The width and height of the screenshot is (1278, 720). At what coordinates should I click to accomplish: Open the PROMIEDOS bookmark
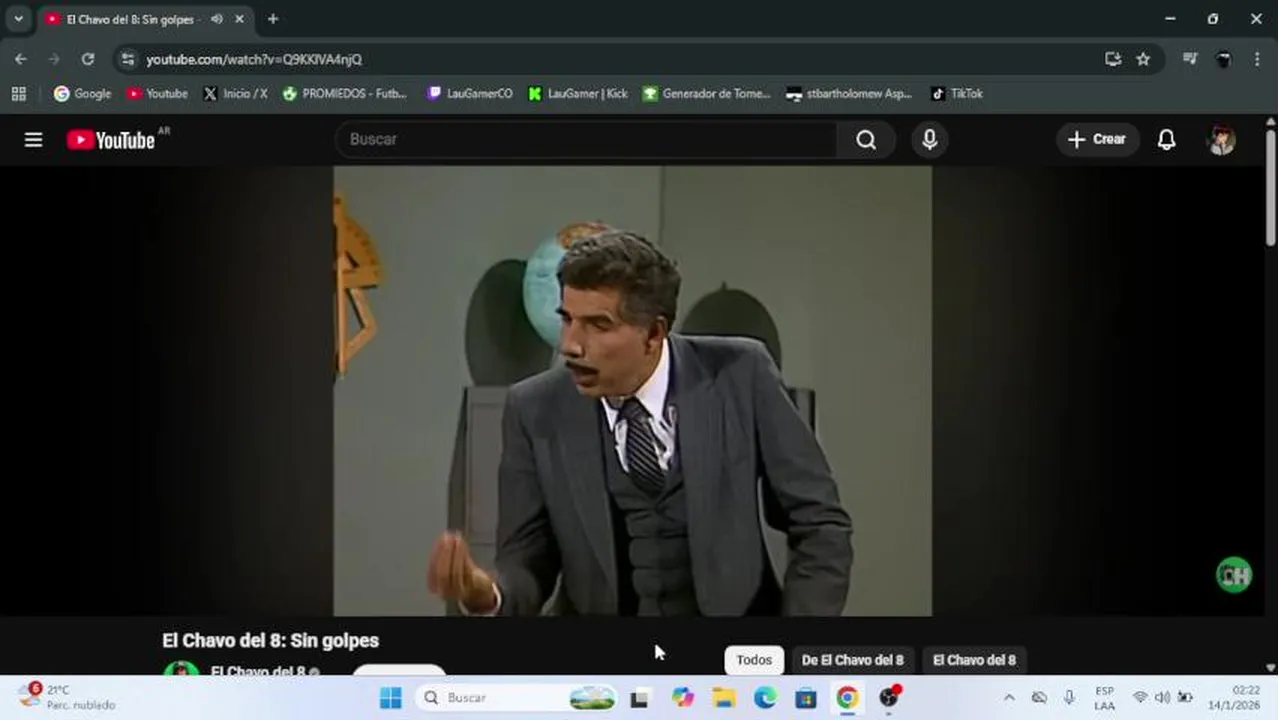[345, 93]
